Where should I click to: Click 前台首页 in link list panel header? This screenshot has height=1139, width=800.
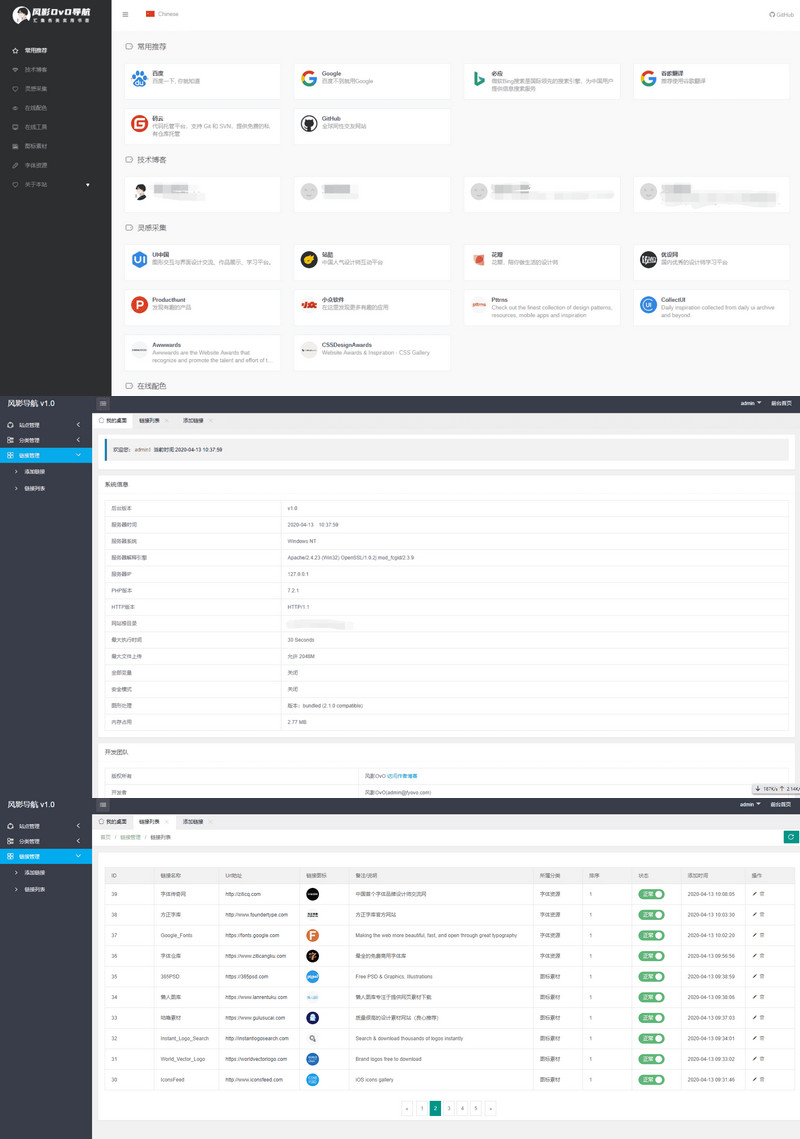coord(782,804)
